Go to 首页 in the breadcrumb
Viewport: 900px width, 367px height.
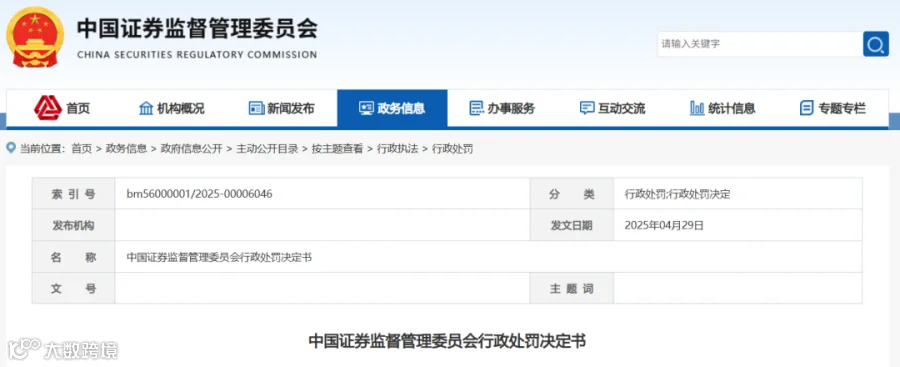tap(82, 149)
